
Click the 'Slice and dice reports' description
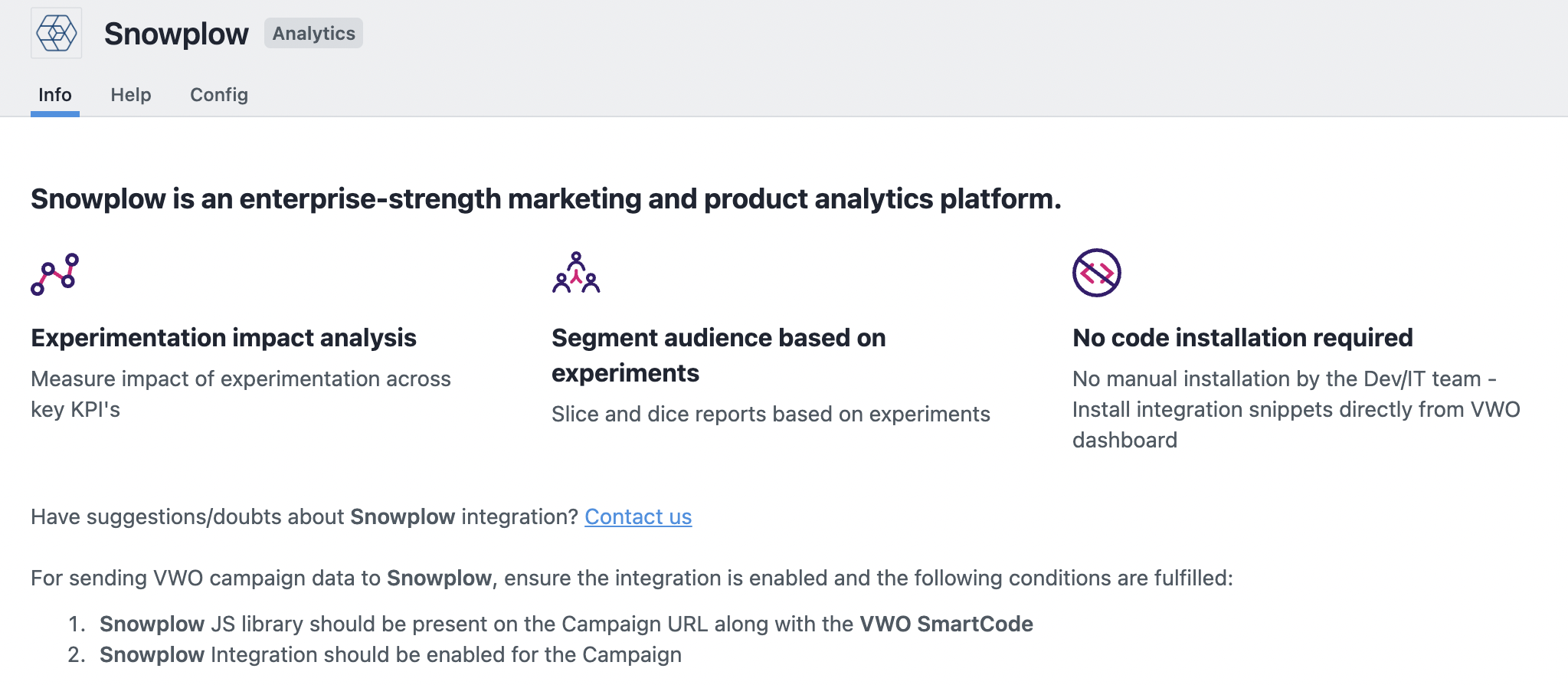click(771, 415)
